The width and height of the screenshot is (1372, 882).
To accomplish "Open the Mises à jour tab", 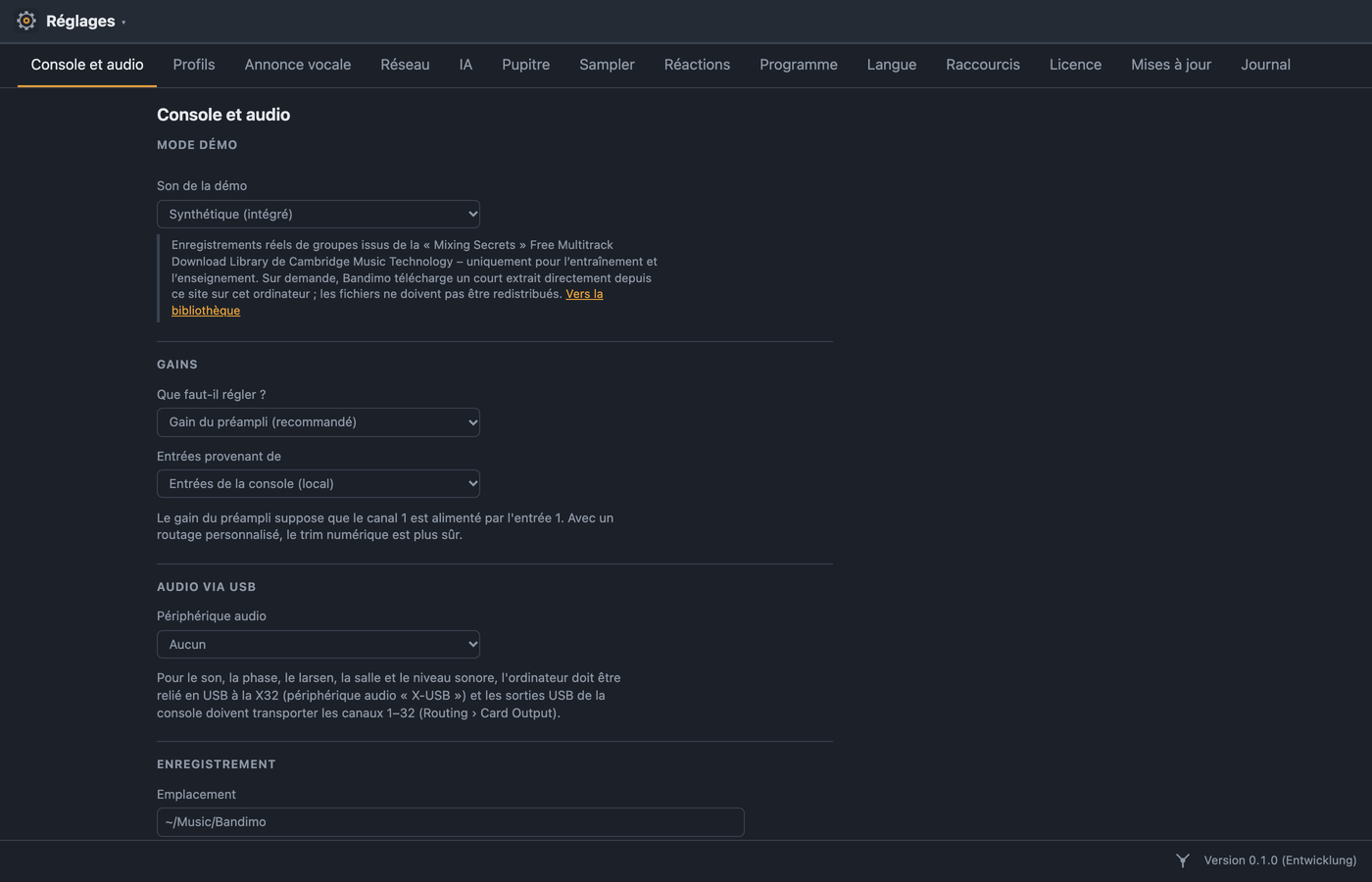I will tap(1171, 65).
